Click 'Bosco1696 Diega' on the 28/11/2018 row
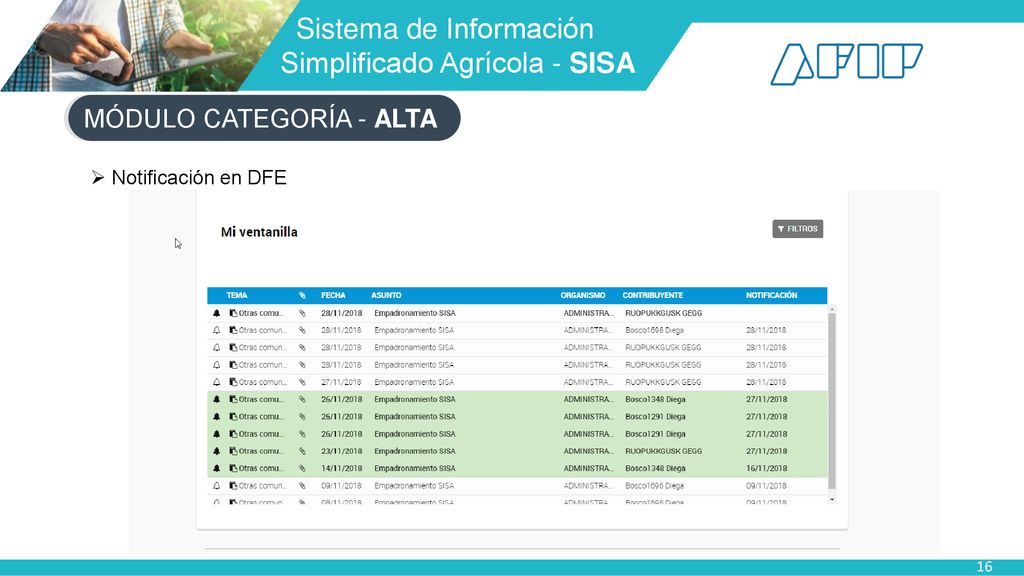This screenshot has height=576, width=1024. click(654, 330)
